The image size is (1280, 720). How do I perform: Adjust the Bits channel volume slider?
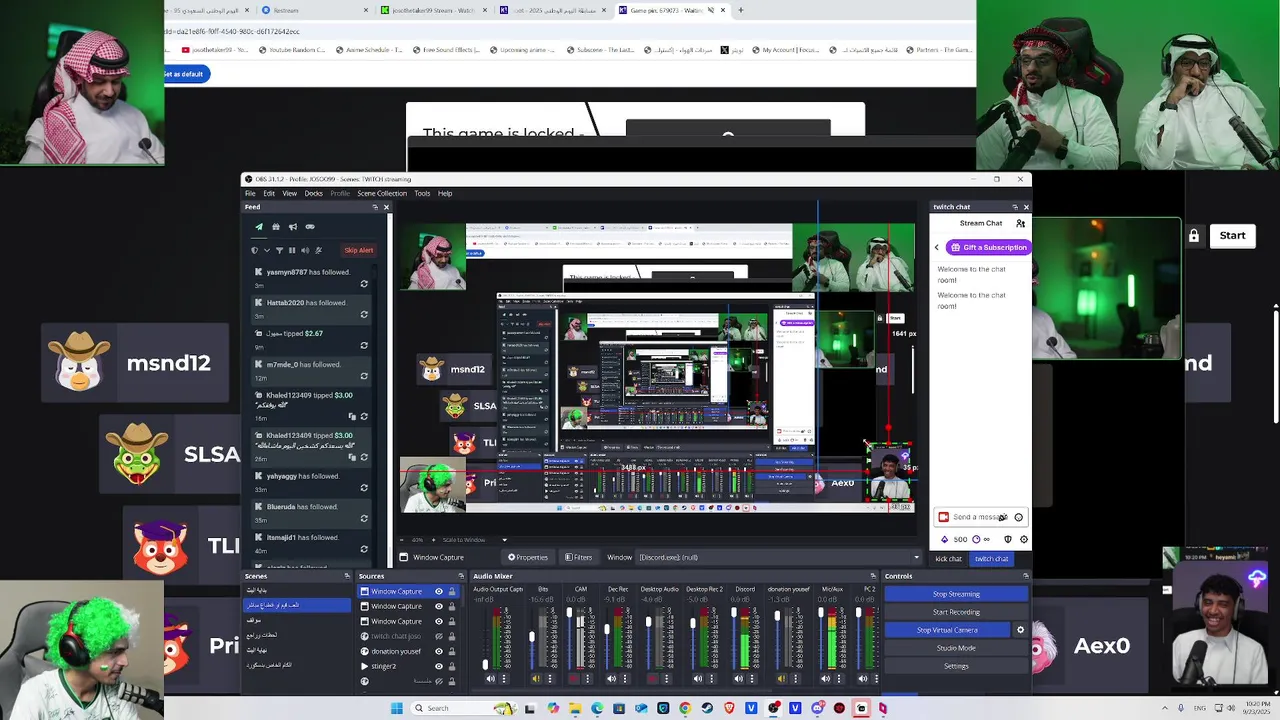click(531, 637)
